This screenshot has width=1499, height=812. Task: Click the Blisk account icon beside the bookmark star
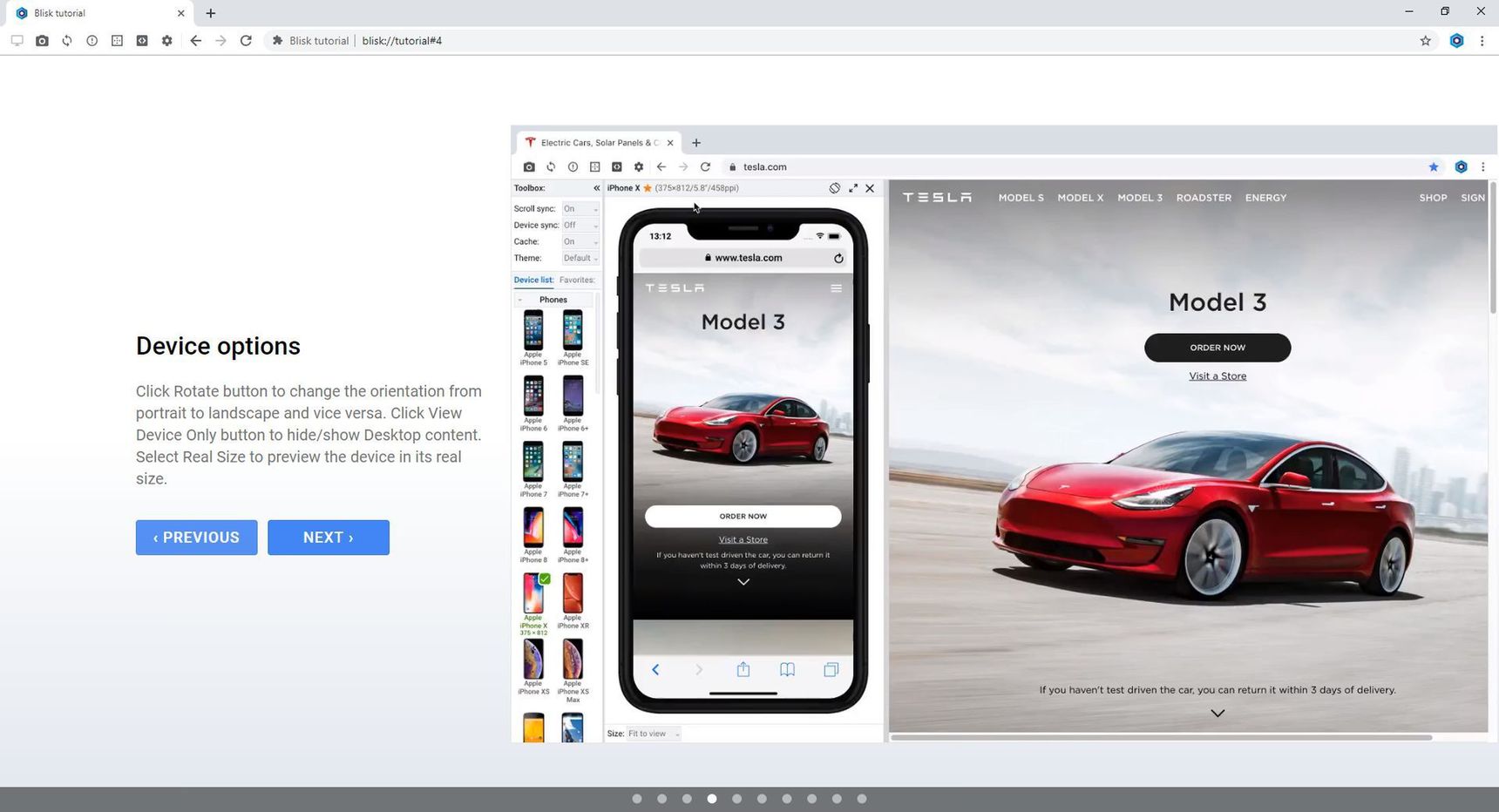[1456, 41]
